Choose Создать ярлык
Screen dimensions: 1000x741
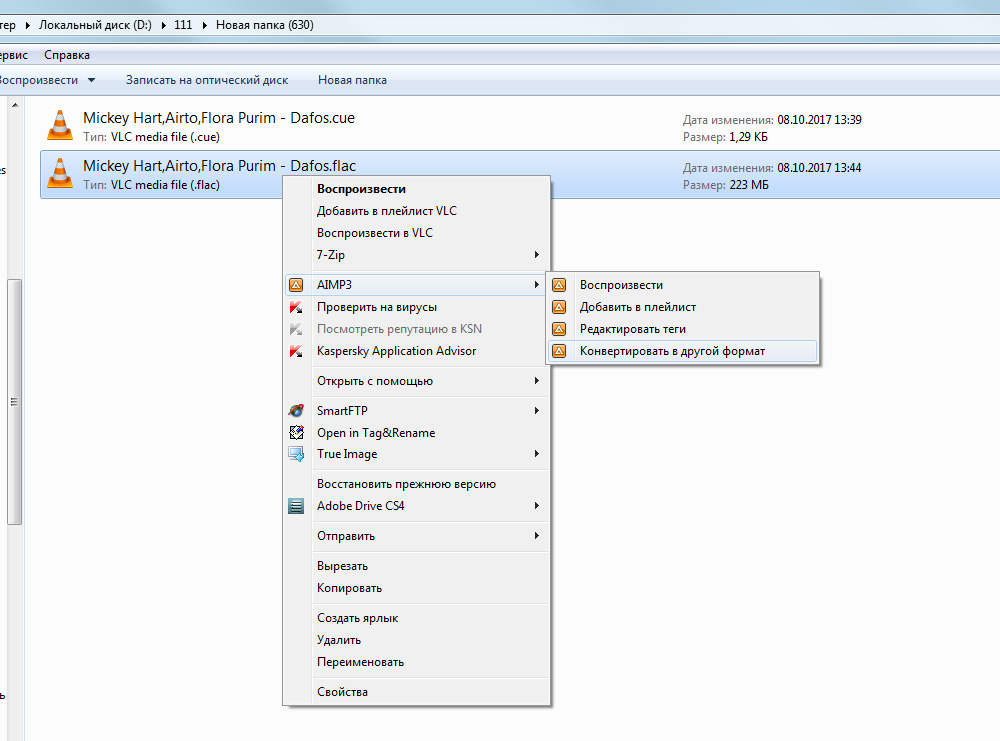(416, 618)
